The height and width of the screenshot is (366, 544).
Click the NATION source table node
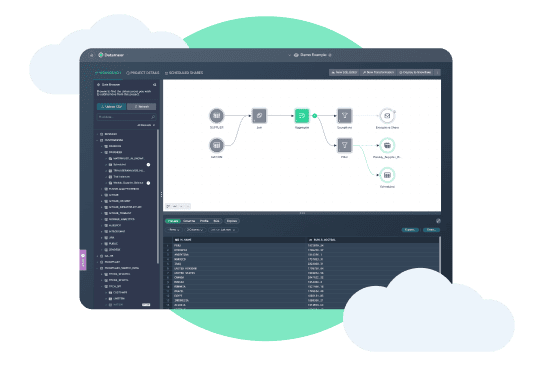tap(216, 145)
